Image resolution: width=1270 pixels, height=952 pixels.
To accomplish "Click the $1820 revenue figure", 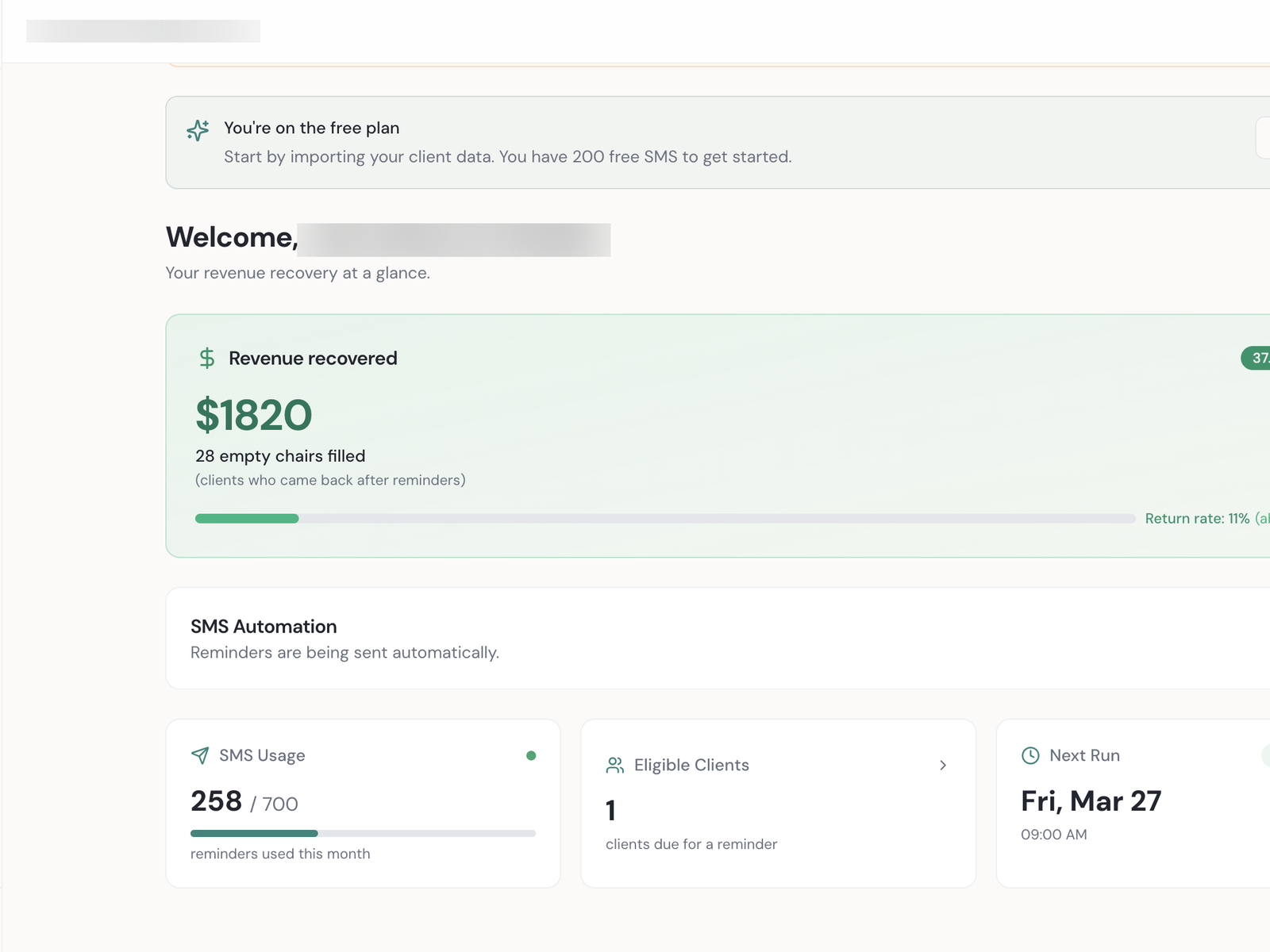I will 254,415.
